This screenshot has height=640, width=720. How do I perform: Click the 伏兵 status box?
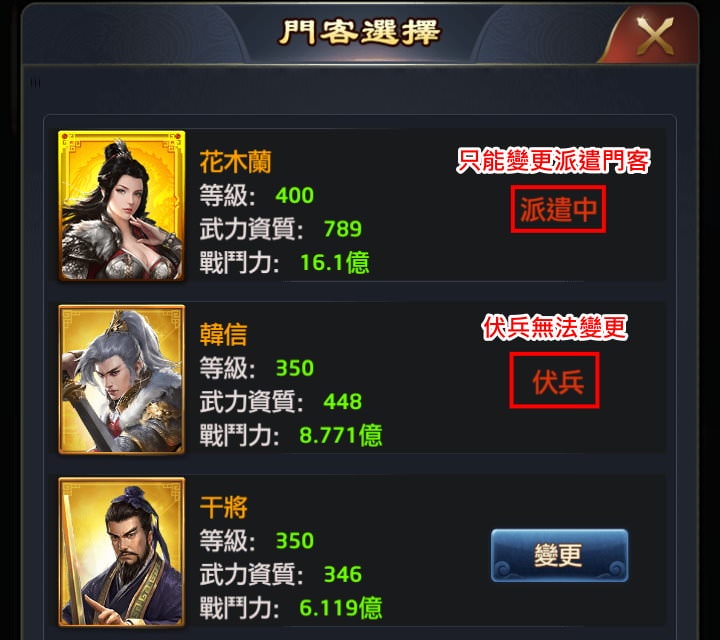554,380
